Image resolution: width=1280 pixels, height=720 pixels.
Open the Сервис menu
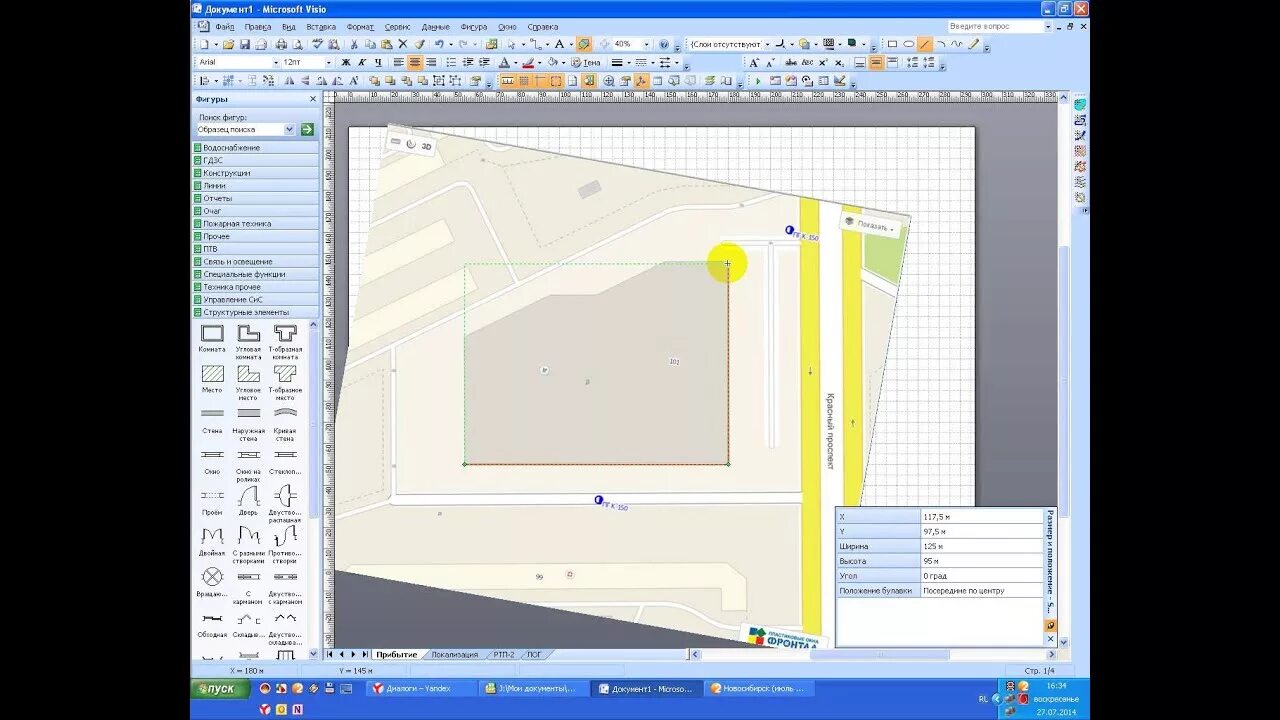tap(397, 27)
